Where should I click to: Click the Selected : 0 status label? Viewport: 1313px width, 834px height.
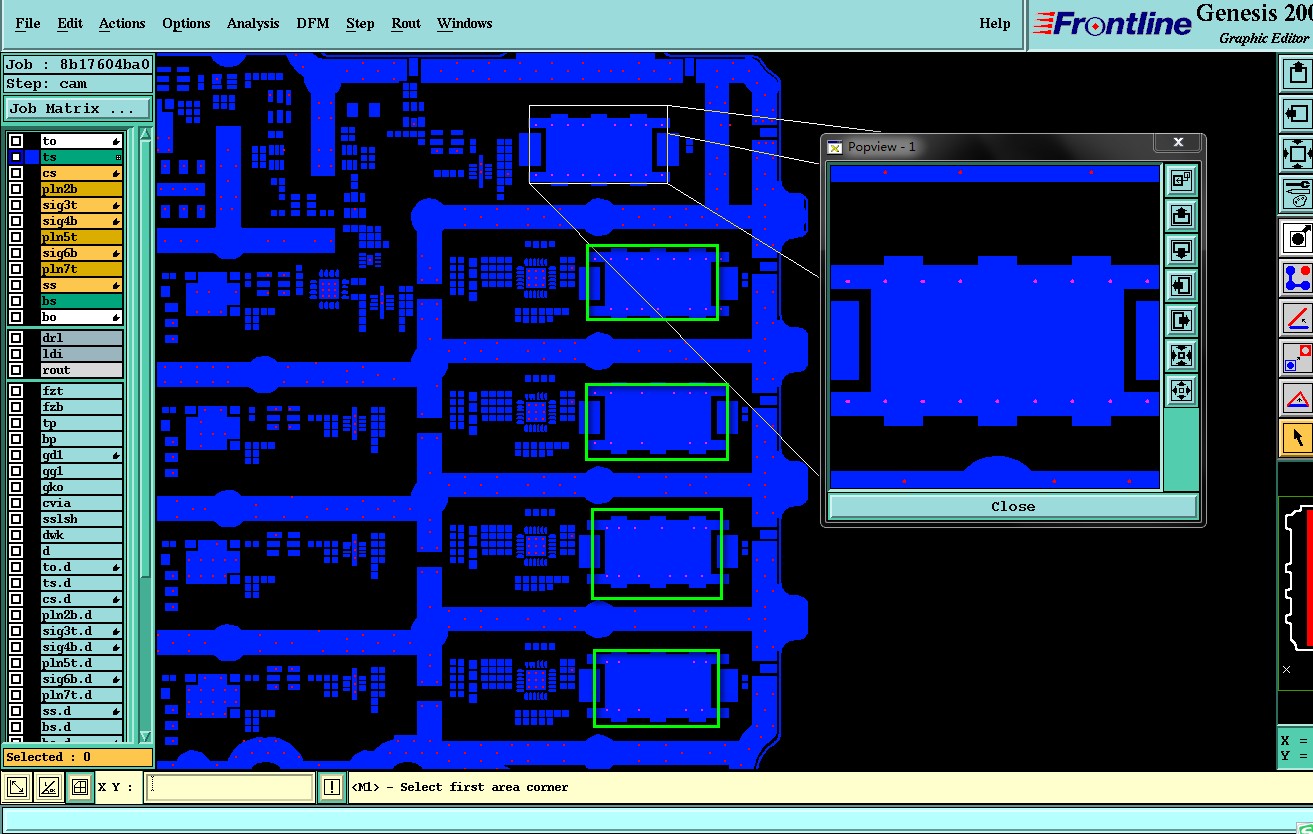(x=77, y=757)
